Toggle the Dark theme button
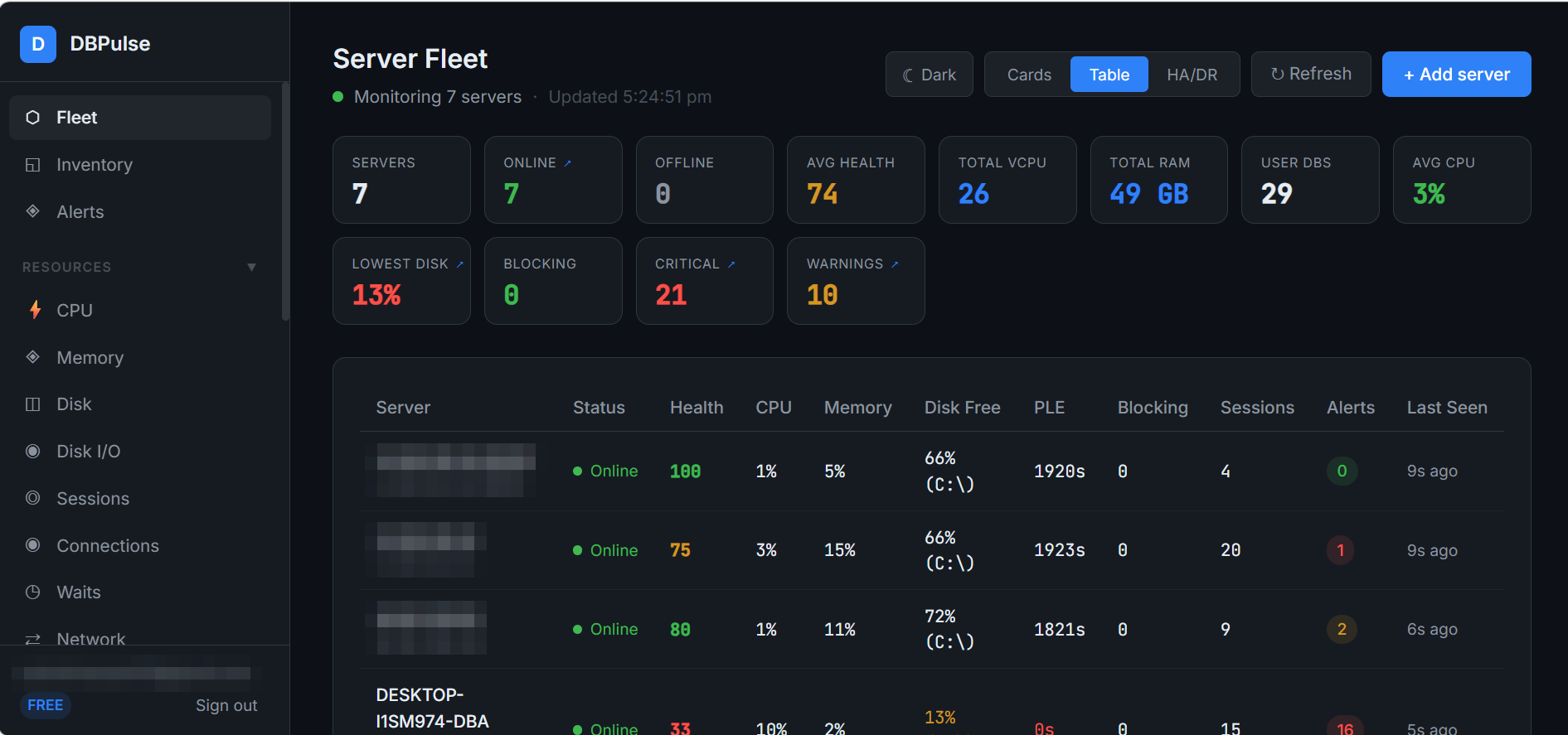The width and height of the screenshot is (1568, 735). [930, 75]
